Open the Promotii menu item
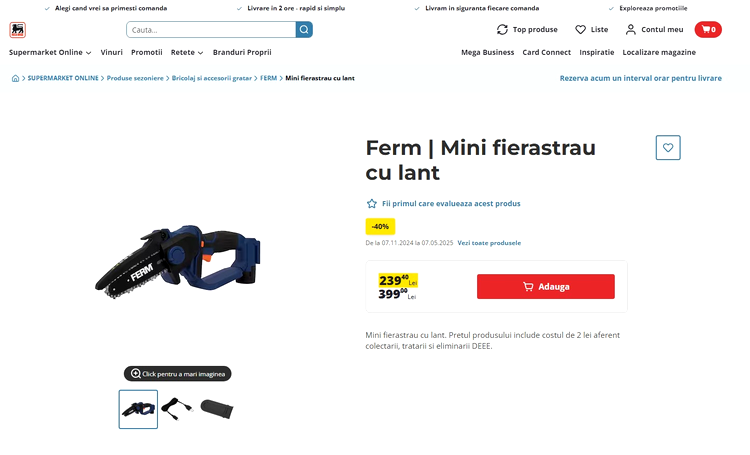Screen dimensions: 750x455 (x=147, y=53)
